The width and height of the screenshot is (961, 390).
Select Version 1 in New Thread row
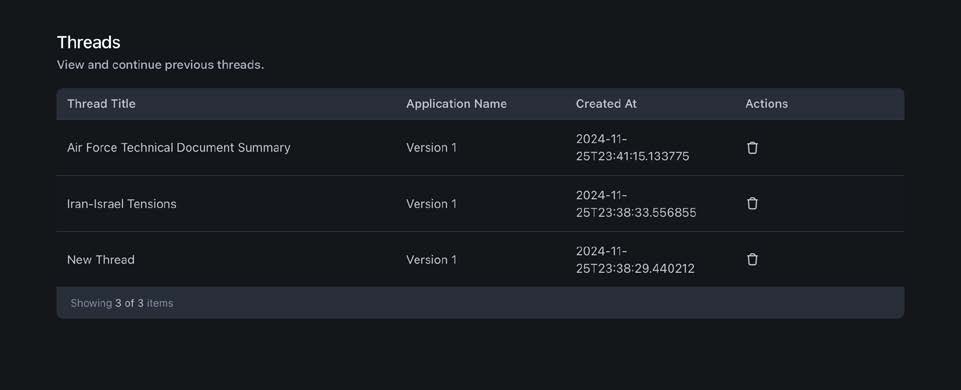click(x=431, y=259)
